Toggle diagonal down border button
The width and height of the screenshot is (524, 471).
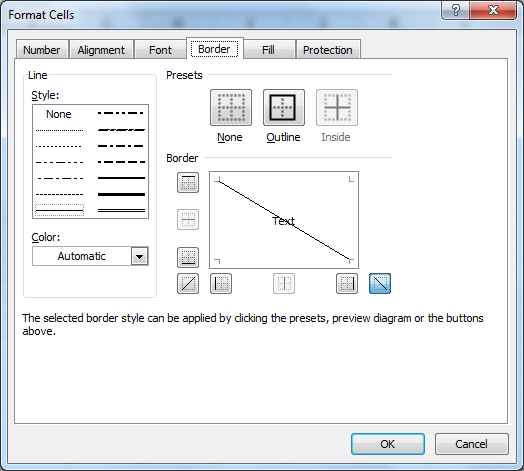click(x=380, y=283)
